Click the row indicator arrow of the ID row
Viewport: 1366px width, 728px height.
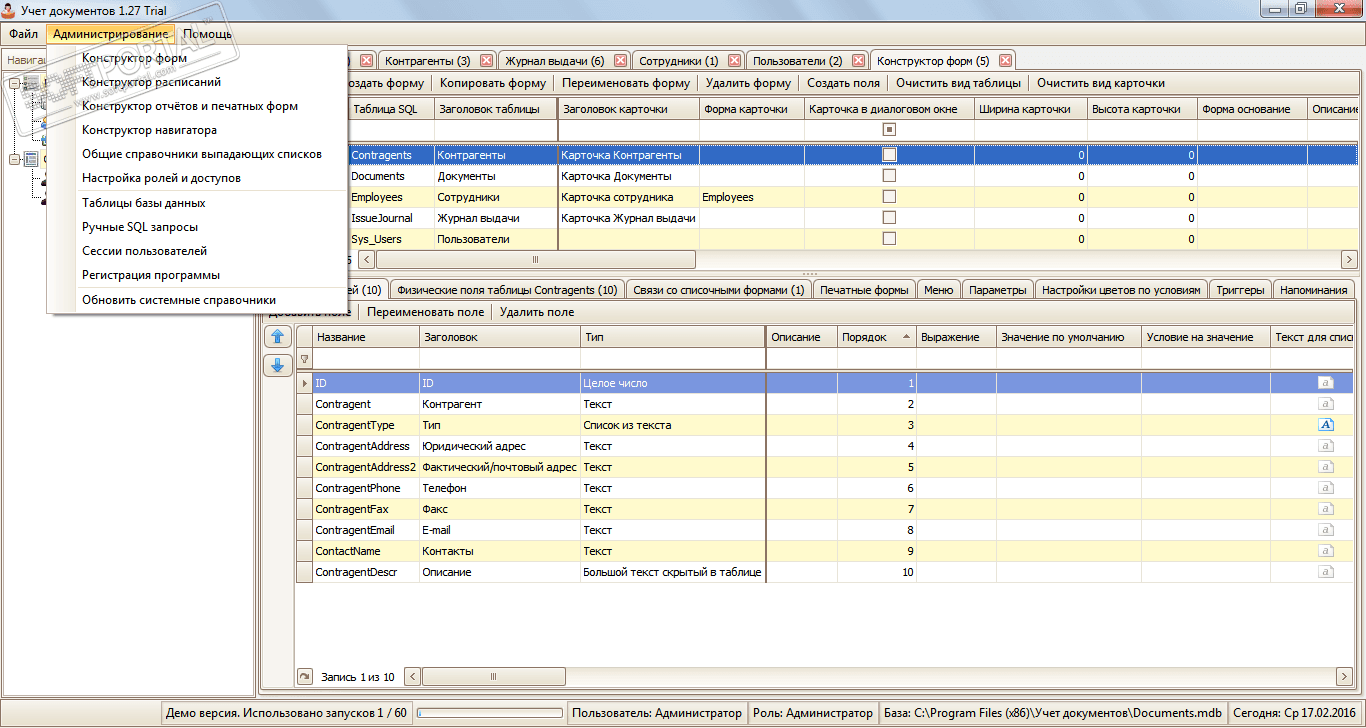305,383
